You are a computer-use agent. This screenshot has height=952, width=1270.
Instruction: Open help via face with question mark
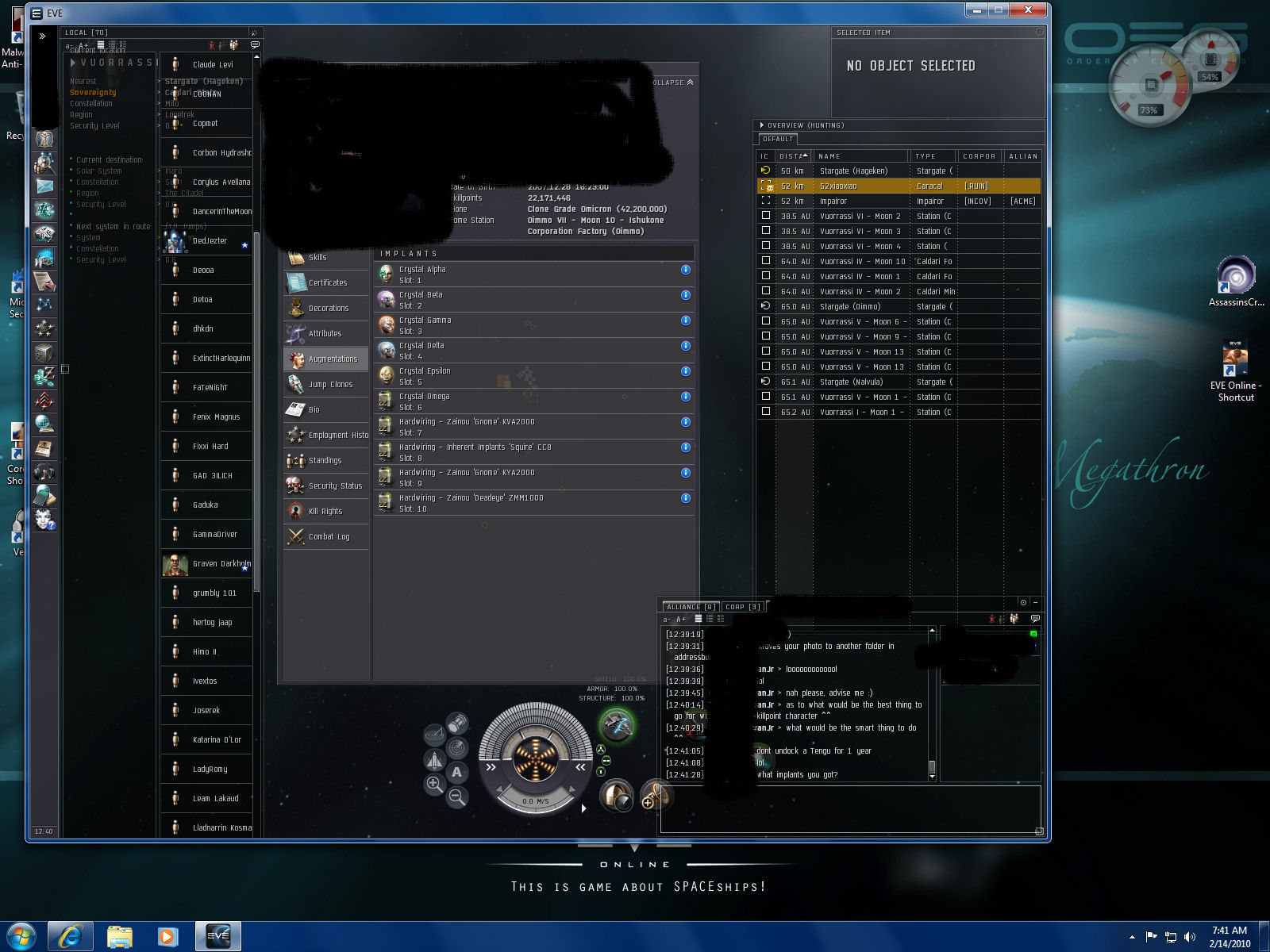coord(44,520)
